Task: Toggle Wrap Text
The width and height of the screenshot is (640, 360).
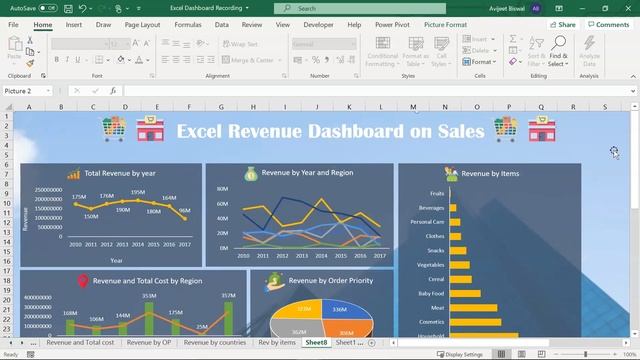Action: point(240,44)
